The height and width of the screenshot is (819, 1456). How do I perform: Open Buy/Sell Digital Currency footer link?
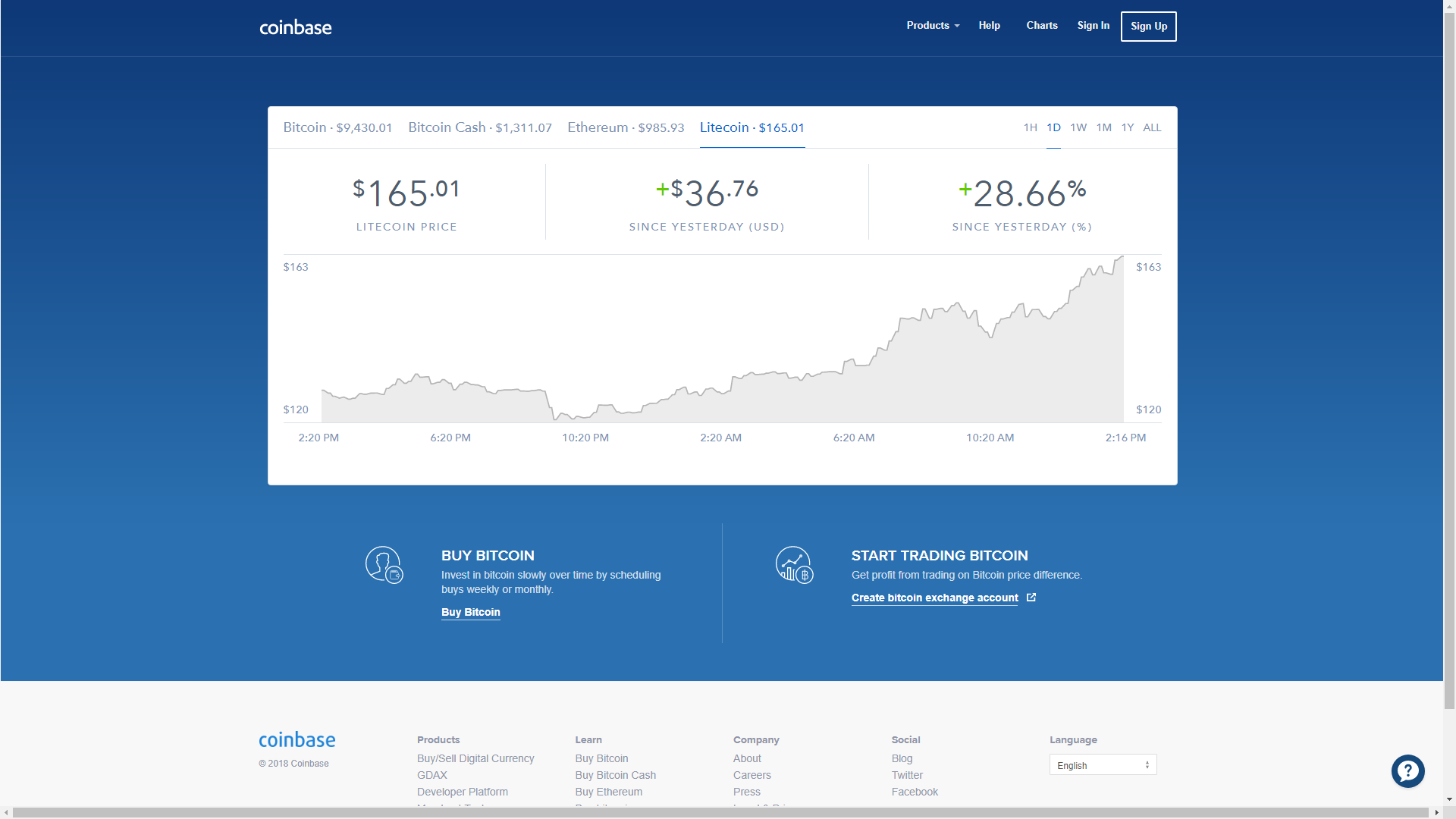coord(475,758)
